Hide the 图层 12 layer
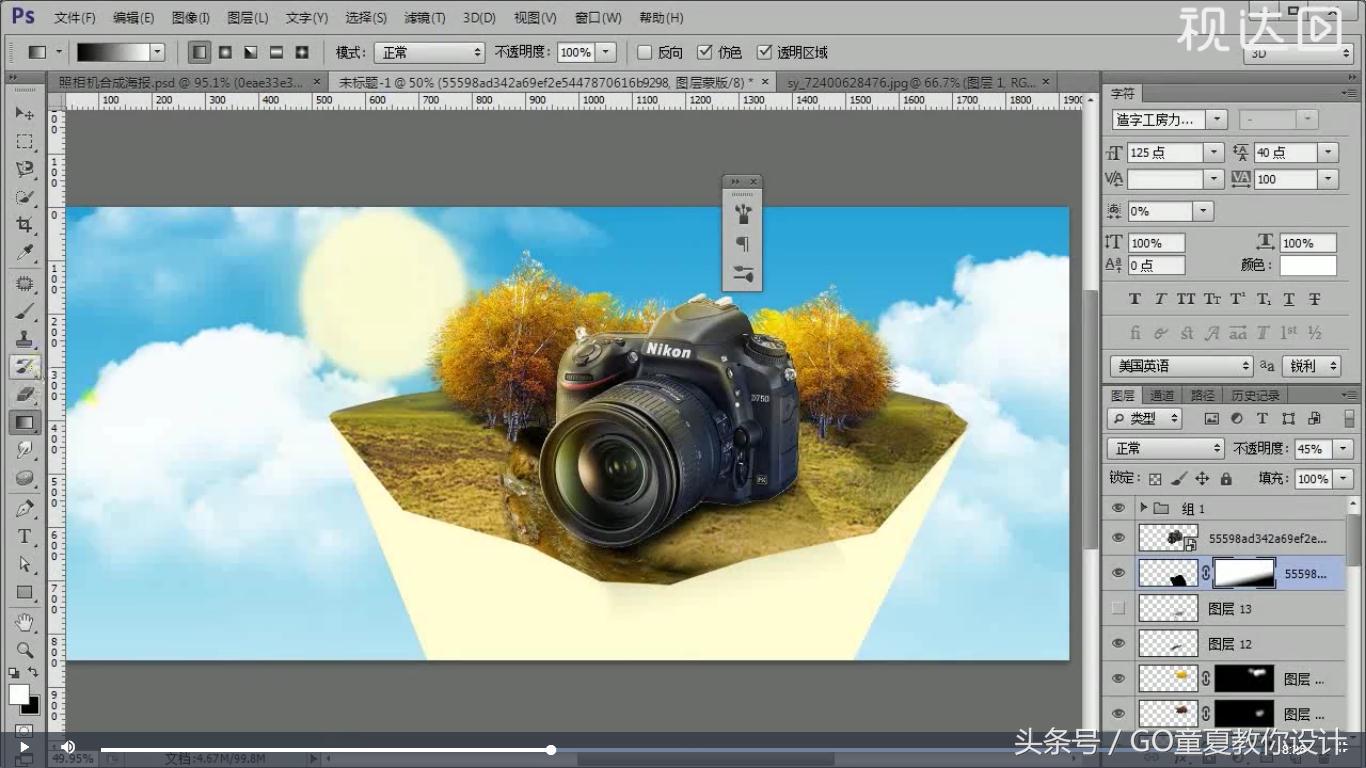This screenshot has height=768, width=1366. pyautogui.click(x=1117, y=643)
